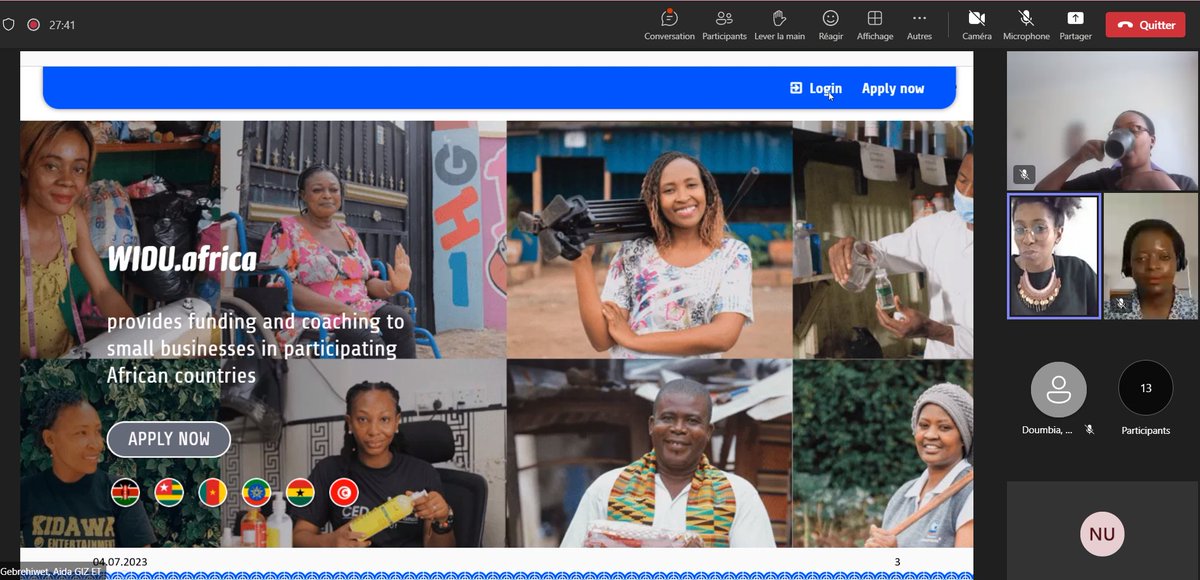Click the Login link in shared slide
This screenshot has height=580, width=1200.
point(825,88)
